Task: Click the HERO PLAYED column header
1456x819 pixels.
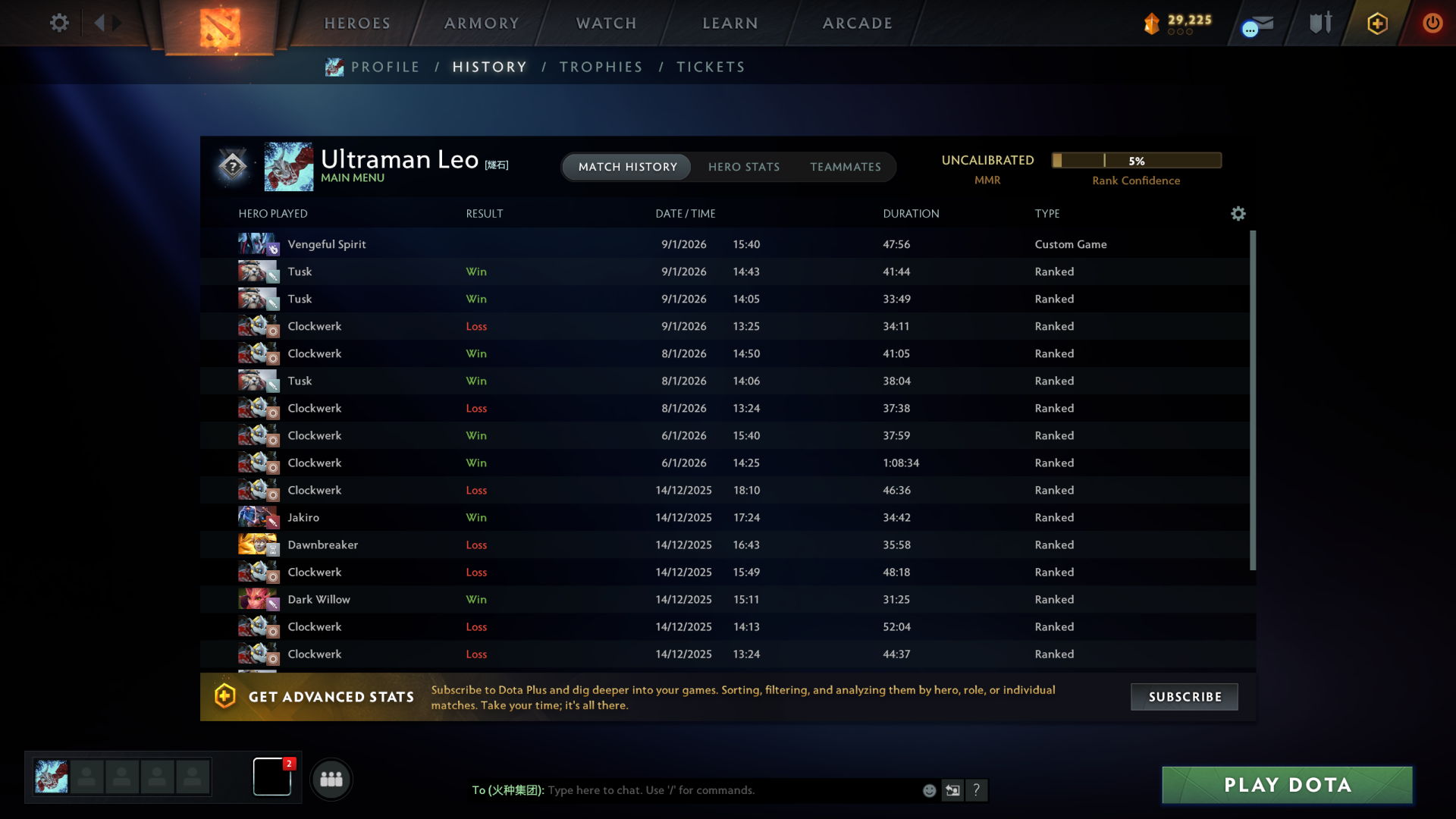Action: click(273, 214)
